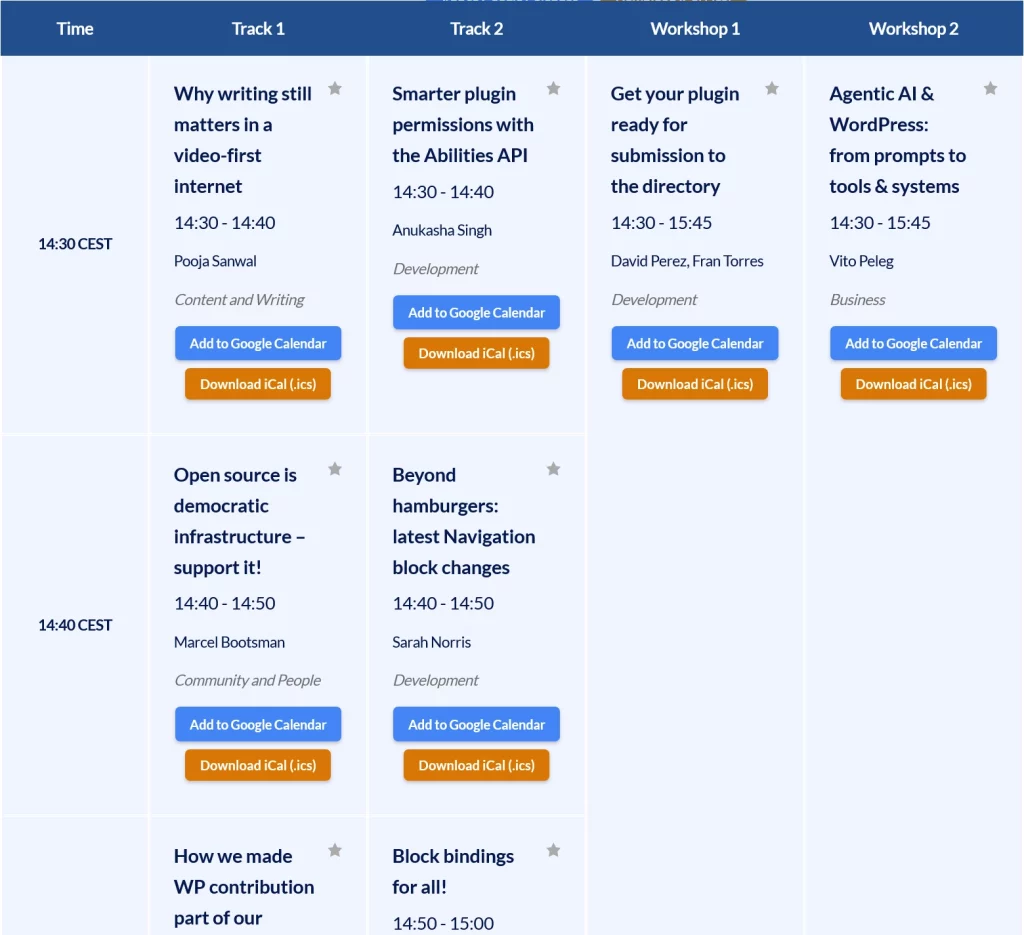The image size is (1024, 935).
Task: Click the star on 'Get your plugin ready' workshop
Action: [x=772, y=89]
